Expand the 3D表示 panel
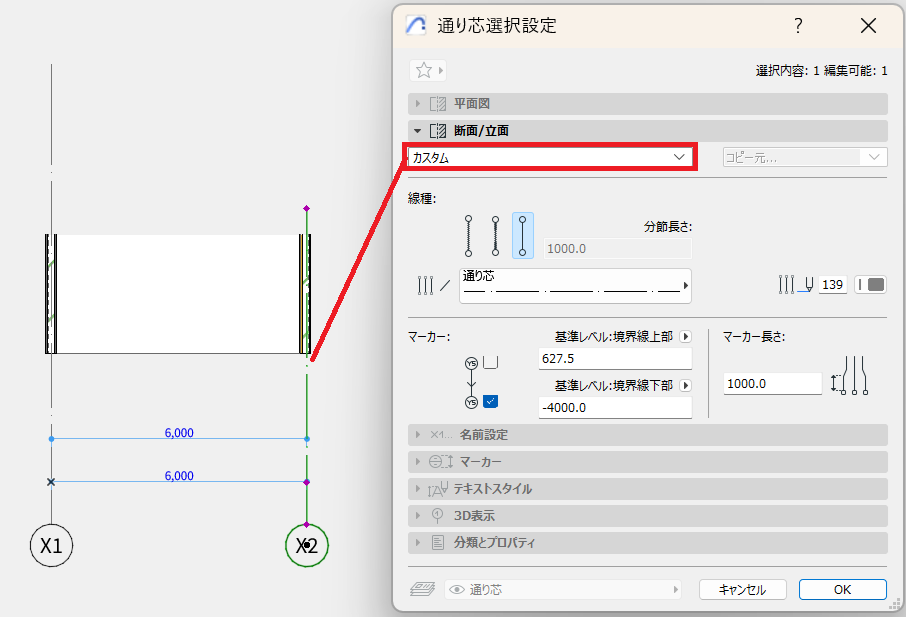Screen dimensions: 906x617 (x=648, y=516)
